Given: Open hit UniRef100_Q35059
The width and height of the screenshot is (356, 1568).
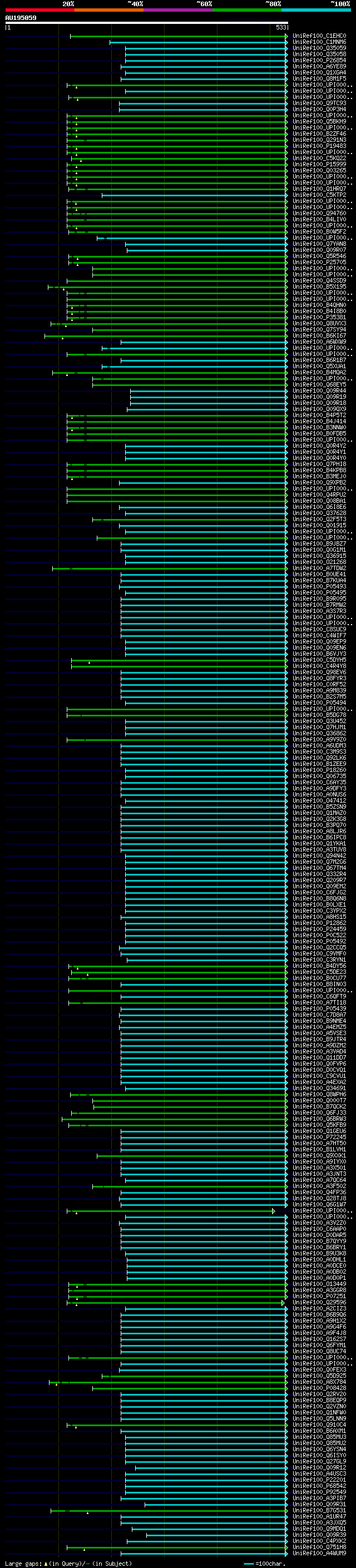Looking at the screenshot, I should pos(319,48).
